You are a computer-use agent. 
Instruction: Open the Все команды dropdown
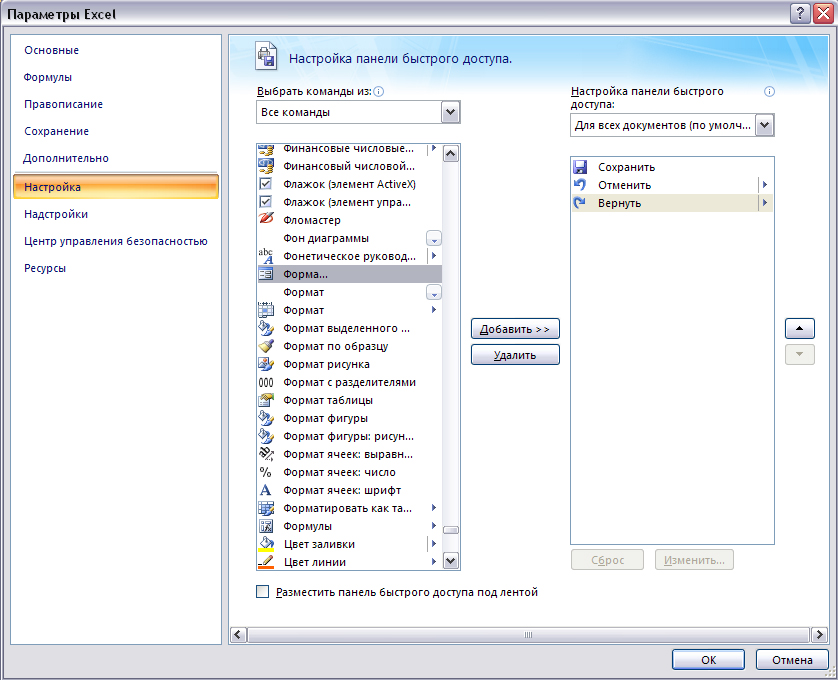coord(450,112)
